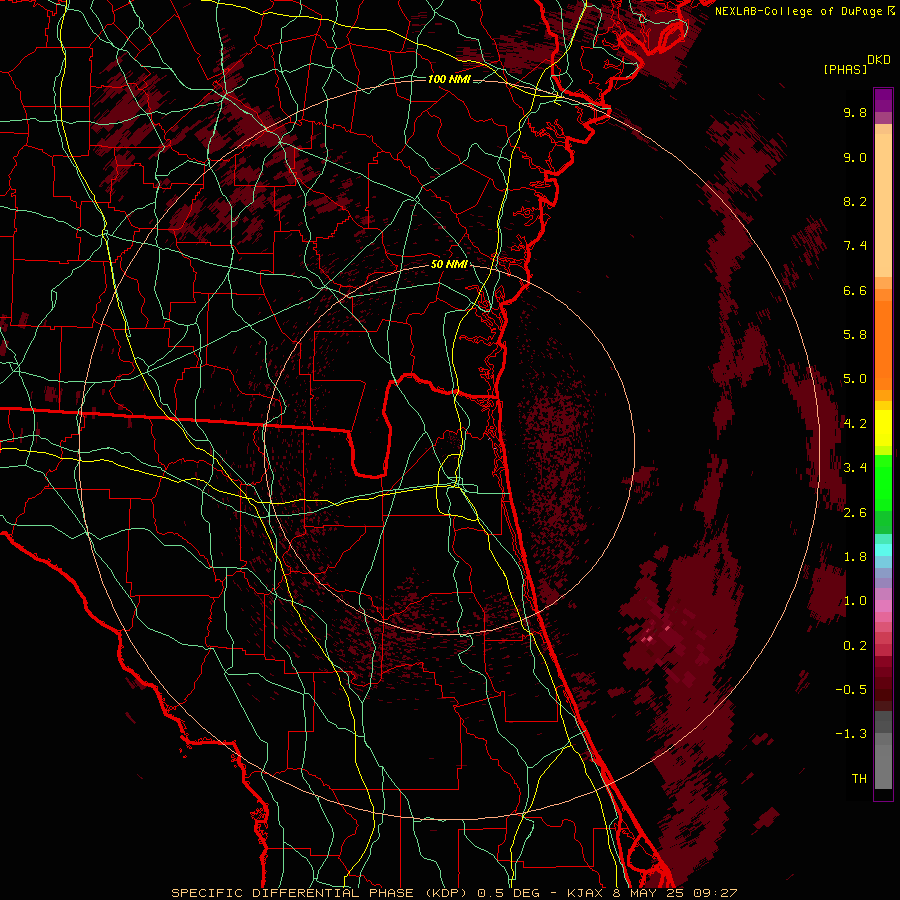
Task: Click the 4.2 color scale value
Action: point(855,424)
